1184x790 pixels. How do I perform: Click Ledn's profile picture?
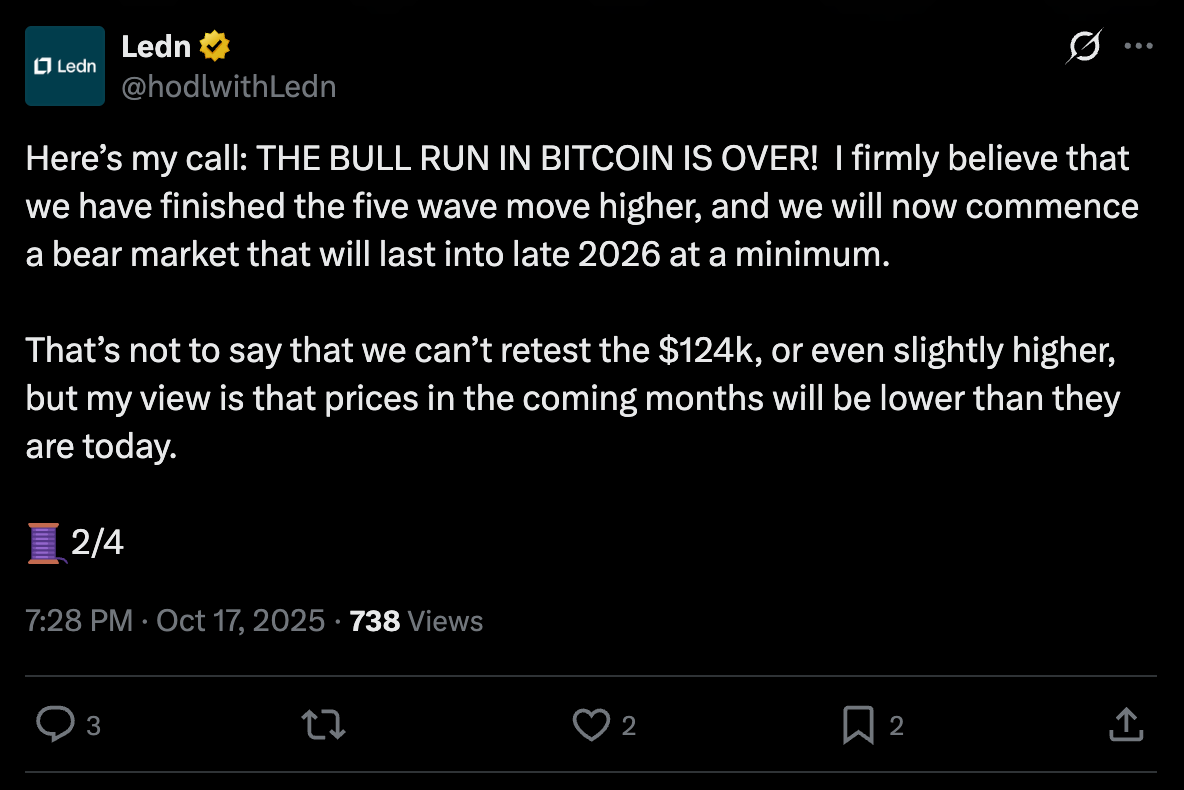pos(64,65)
